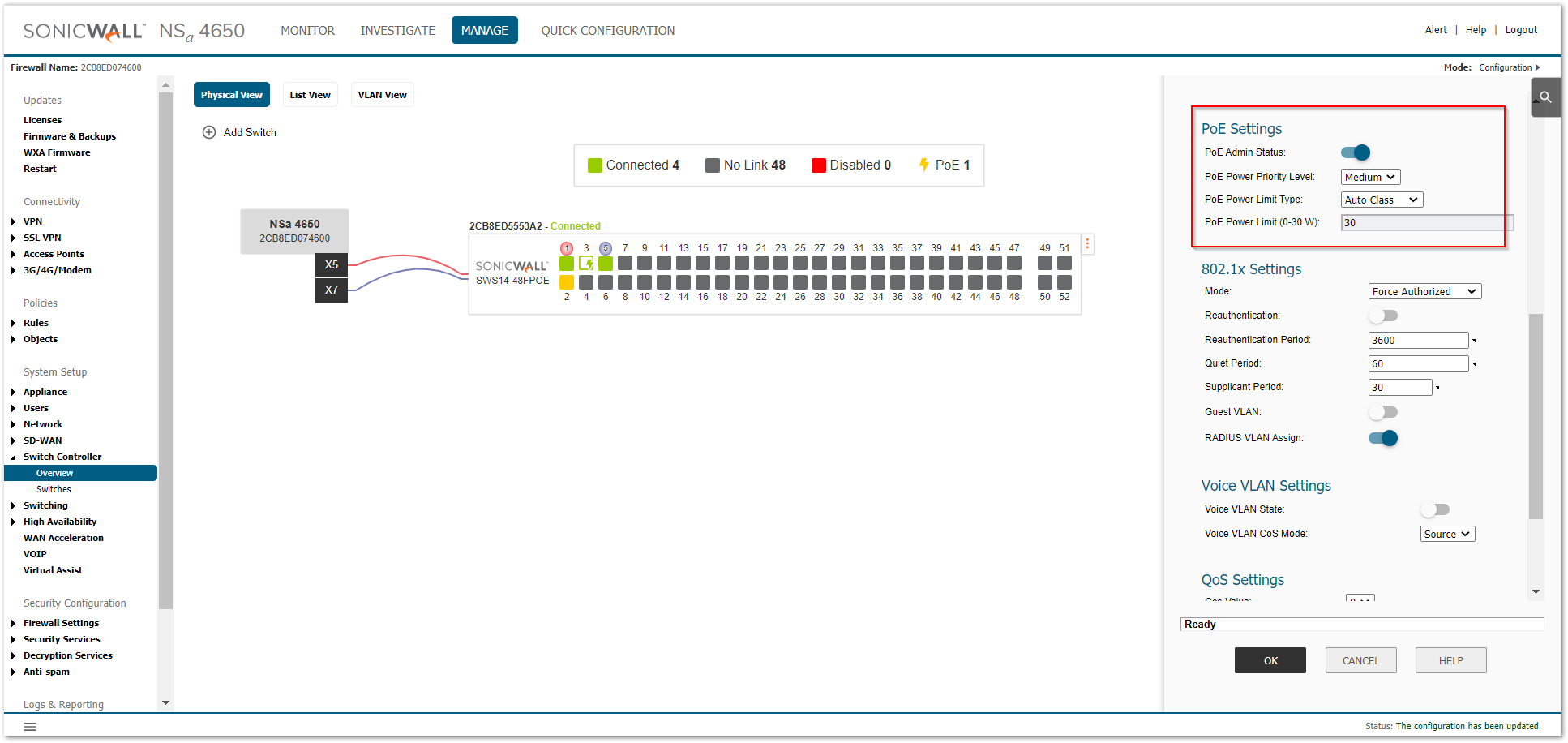Image resolution: width=1568 pixels, height=743 pixels.
Task: Switch to the INVESTIGATE tab
Action: point(398,30)
